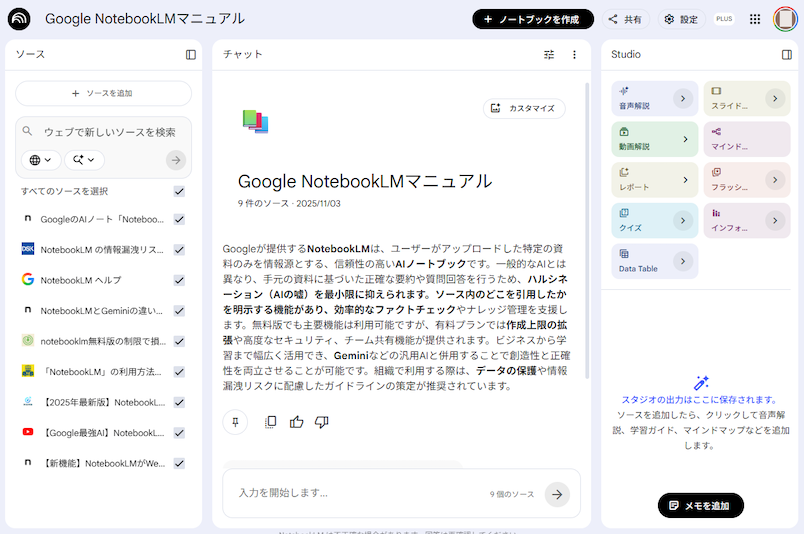Generate video overview 動画解説 tile
This screenshot has width=804, height=534.
point(655,139)
